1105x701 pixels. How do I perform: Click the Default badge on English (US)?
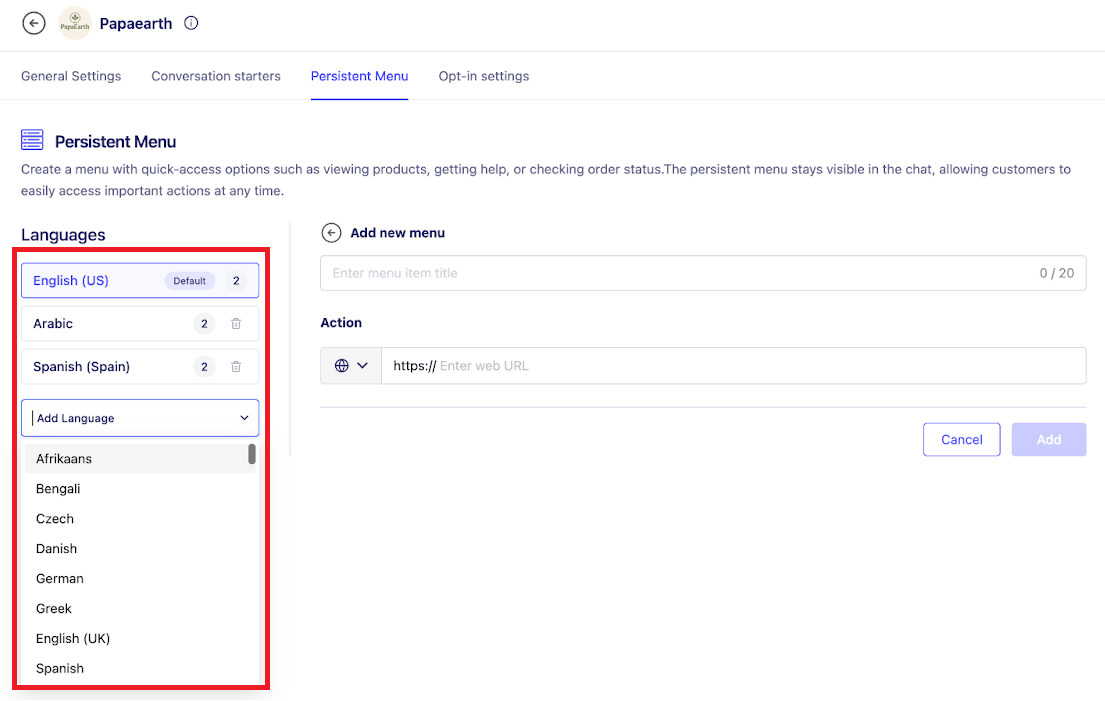(x=190, y=281)
